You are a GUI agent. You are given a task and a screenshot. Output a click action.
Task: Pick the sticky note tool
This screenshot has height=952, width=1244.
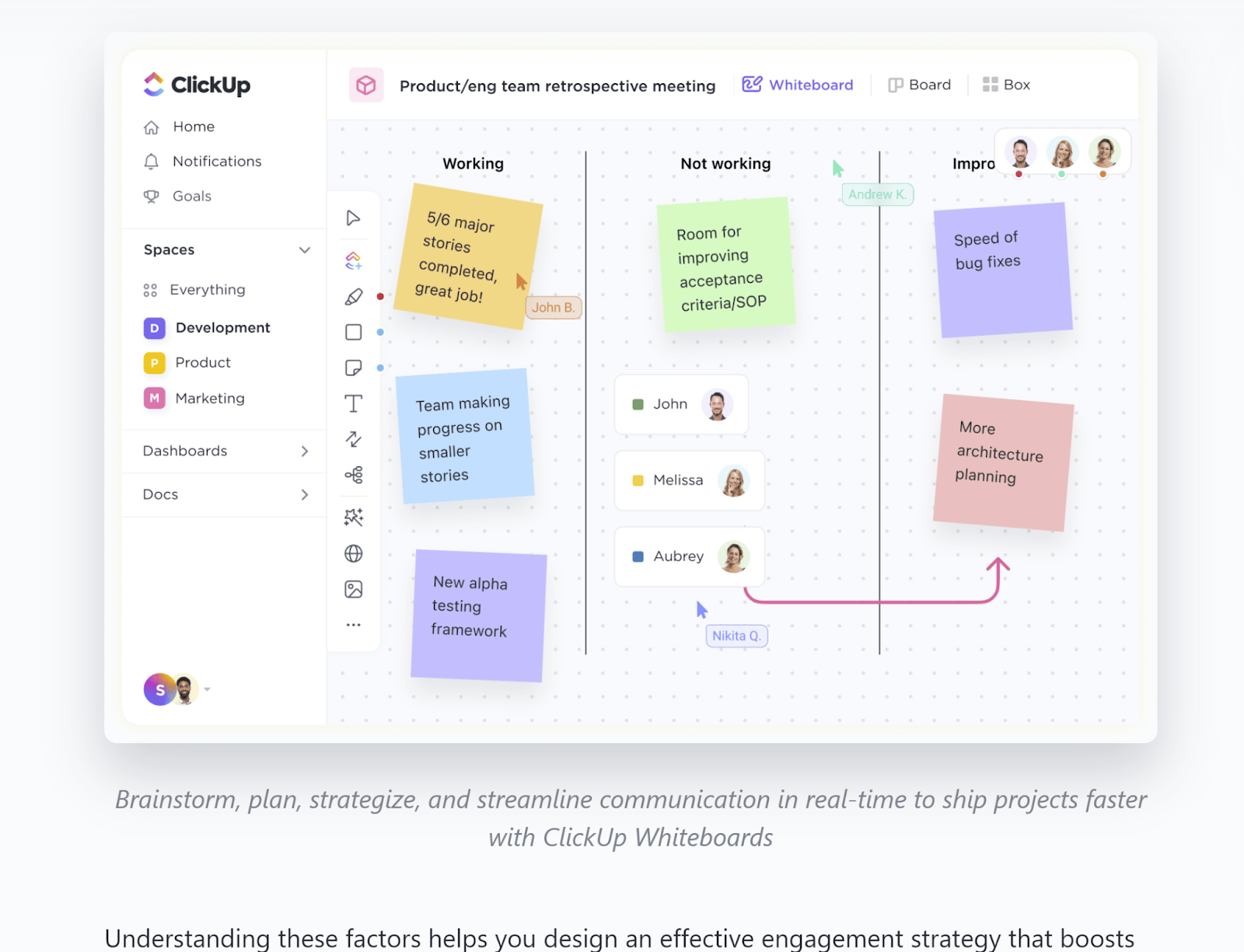click(x=354, y=368)
